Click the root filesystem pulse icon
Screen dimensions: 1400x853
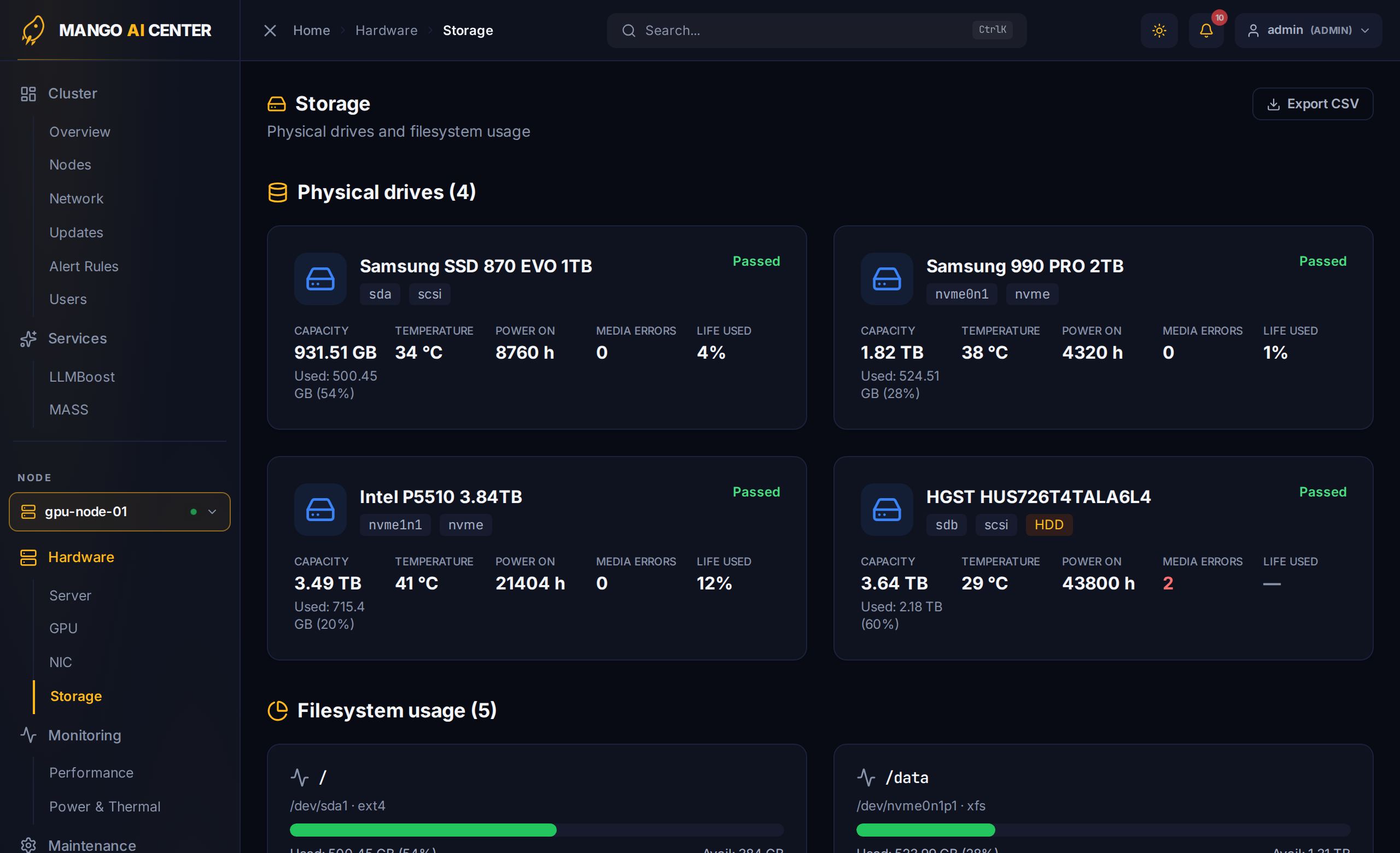click(300, 777)
